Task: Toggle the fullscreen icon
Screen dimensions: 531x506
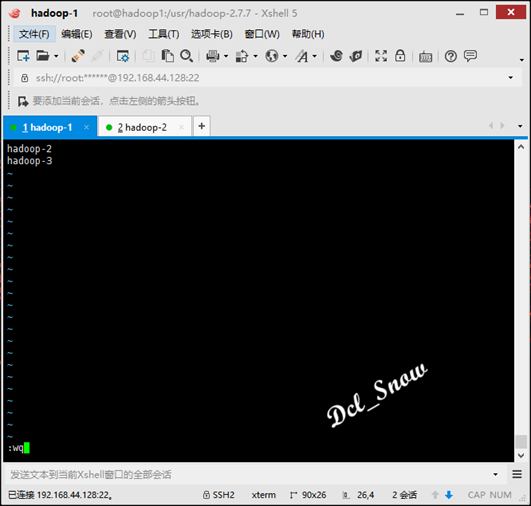Action: (381, 56)
